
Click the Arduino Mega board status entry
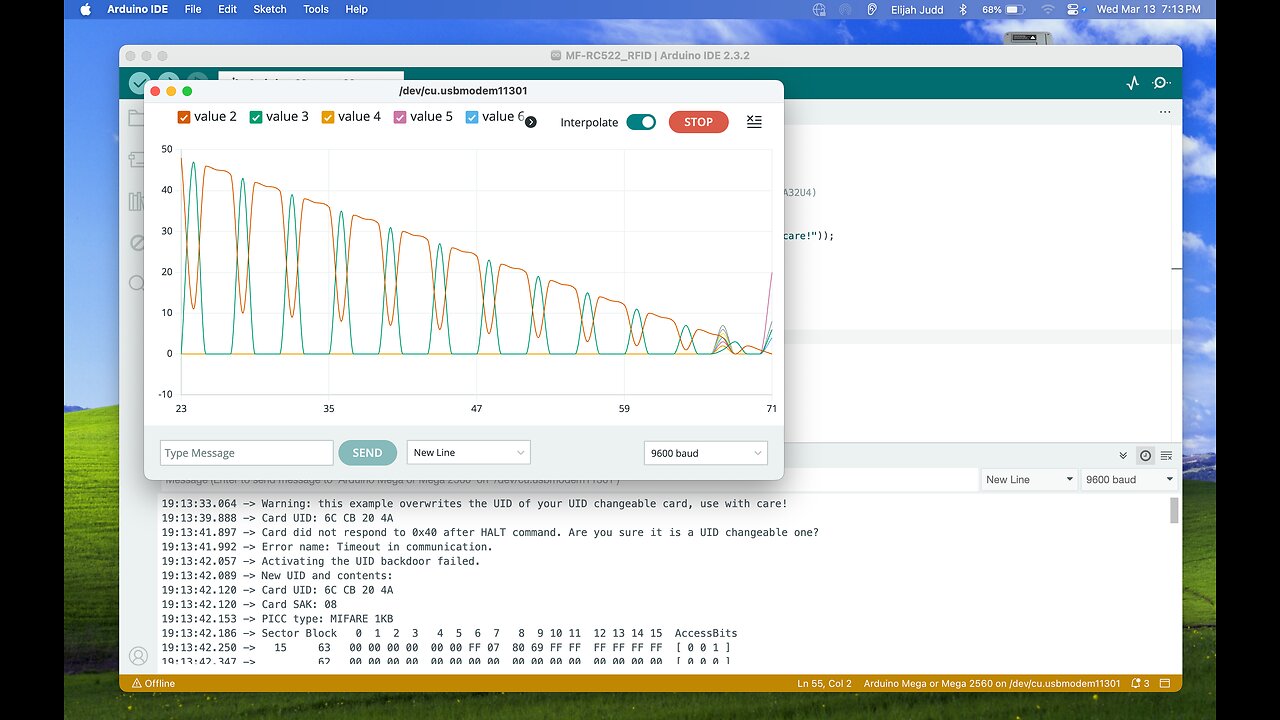tap(992, 684)
